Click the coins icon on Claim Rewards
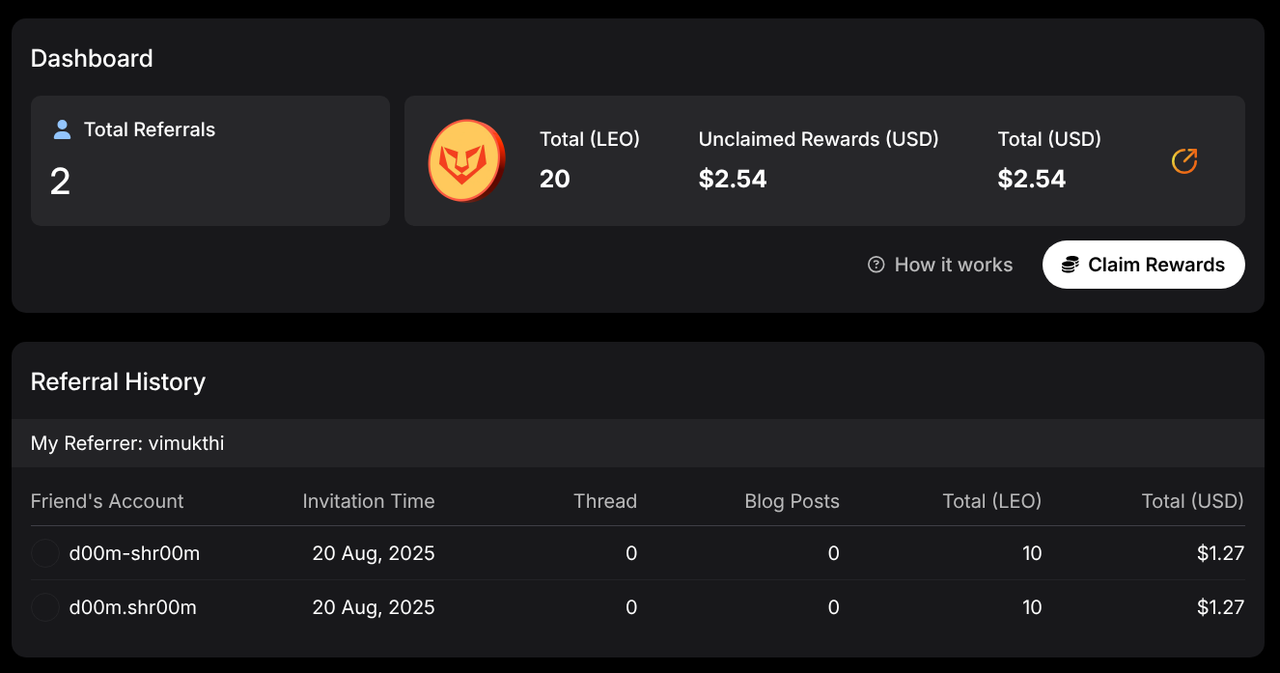Viewport: 1280px width, 673px height. tap(1070, 265)
